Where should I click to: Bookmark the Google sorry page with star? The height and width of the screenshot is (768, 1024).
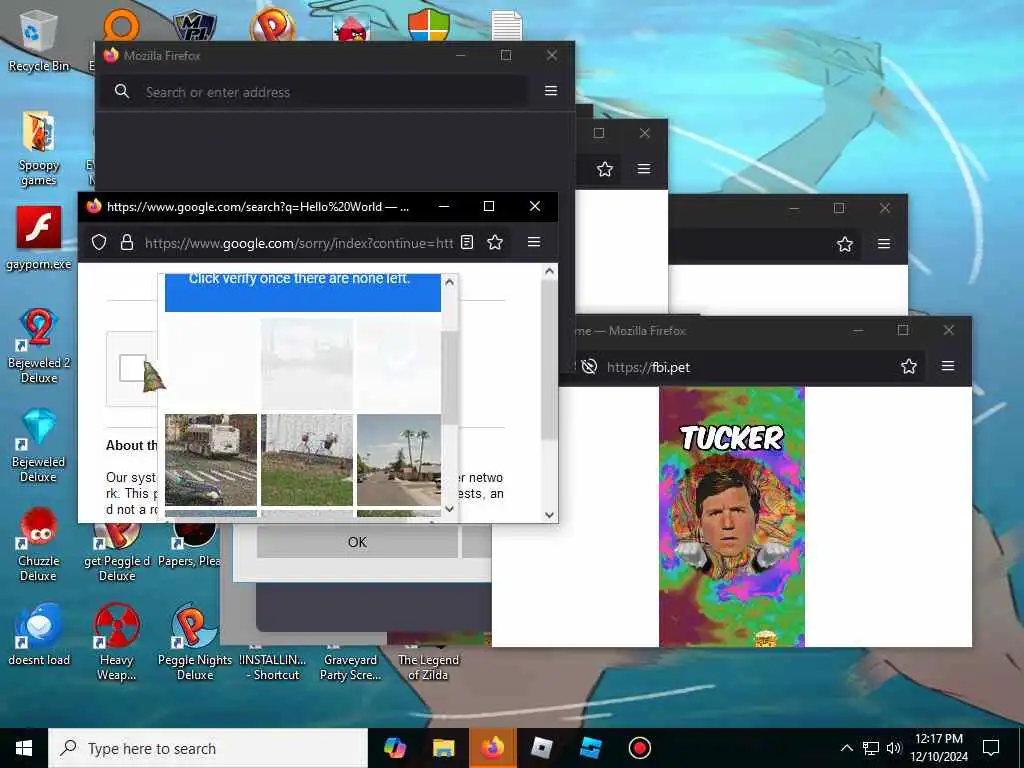[495, 242]
